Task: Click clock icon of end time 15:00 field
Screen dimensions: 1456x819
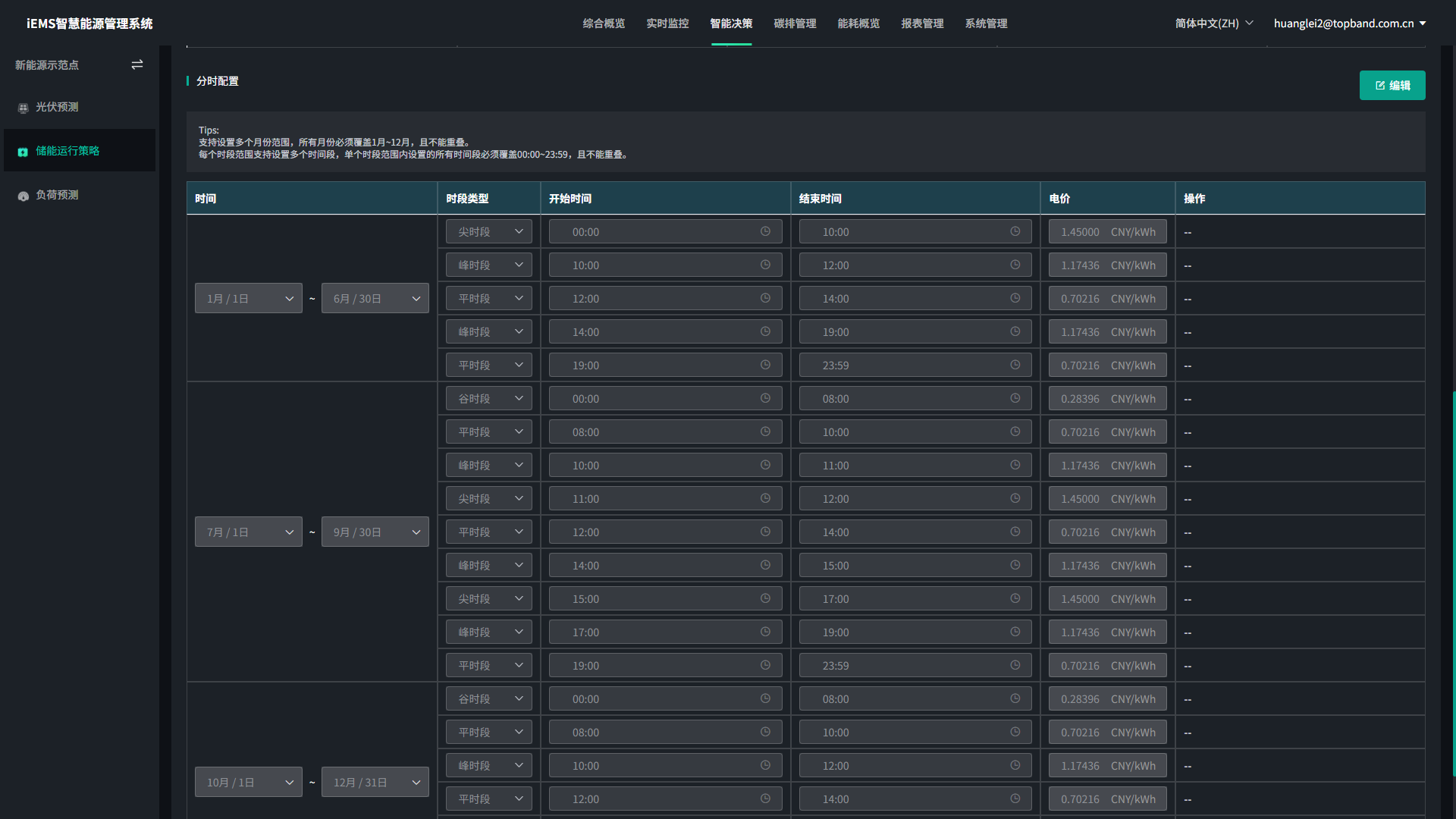Action: (x=1015, y=565)
